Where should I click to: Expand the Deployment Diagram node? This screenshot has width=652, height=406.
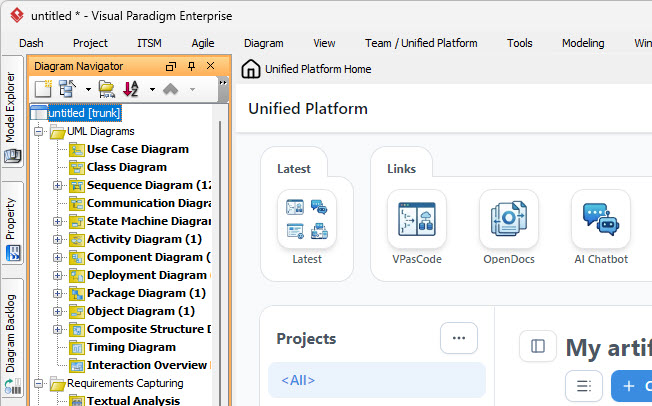pos(57,275)
